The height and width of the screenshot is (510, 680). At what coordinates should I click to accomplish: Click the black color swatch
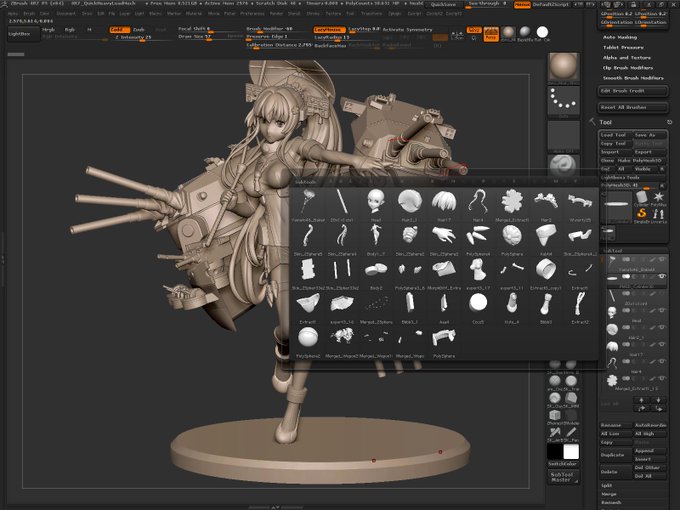pyautogui.click(x=555, y=451)
